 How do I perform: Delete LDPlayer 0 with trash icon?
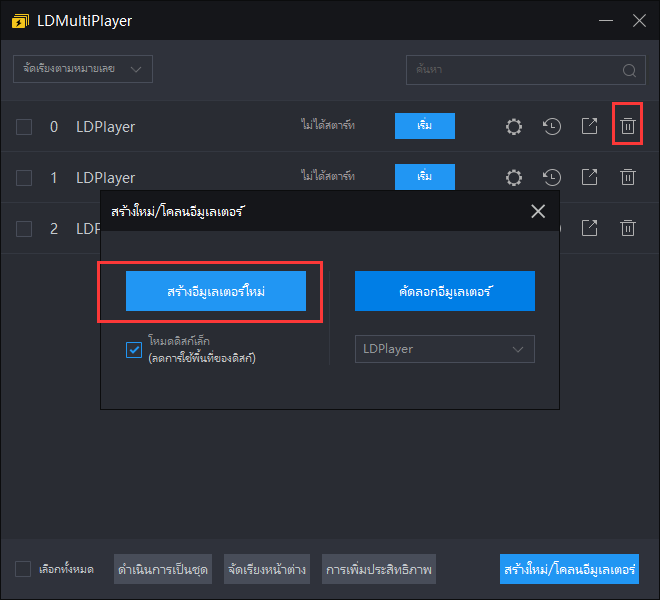(x=628, y=126)
